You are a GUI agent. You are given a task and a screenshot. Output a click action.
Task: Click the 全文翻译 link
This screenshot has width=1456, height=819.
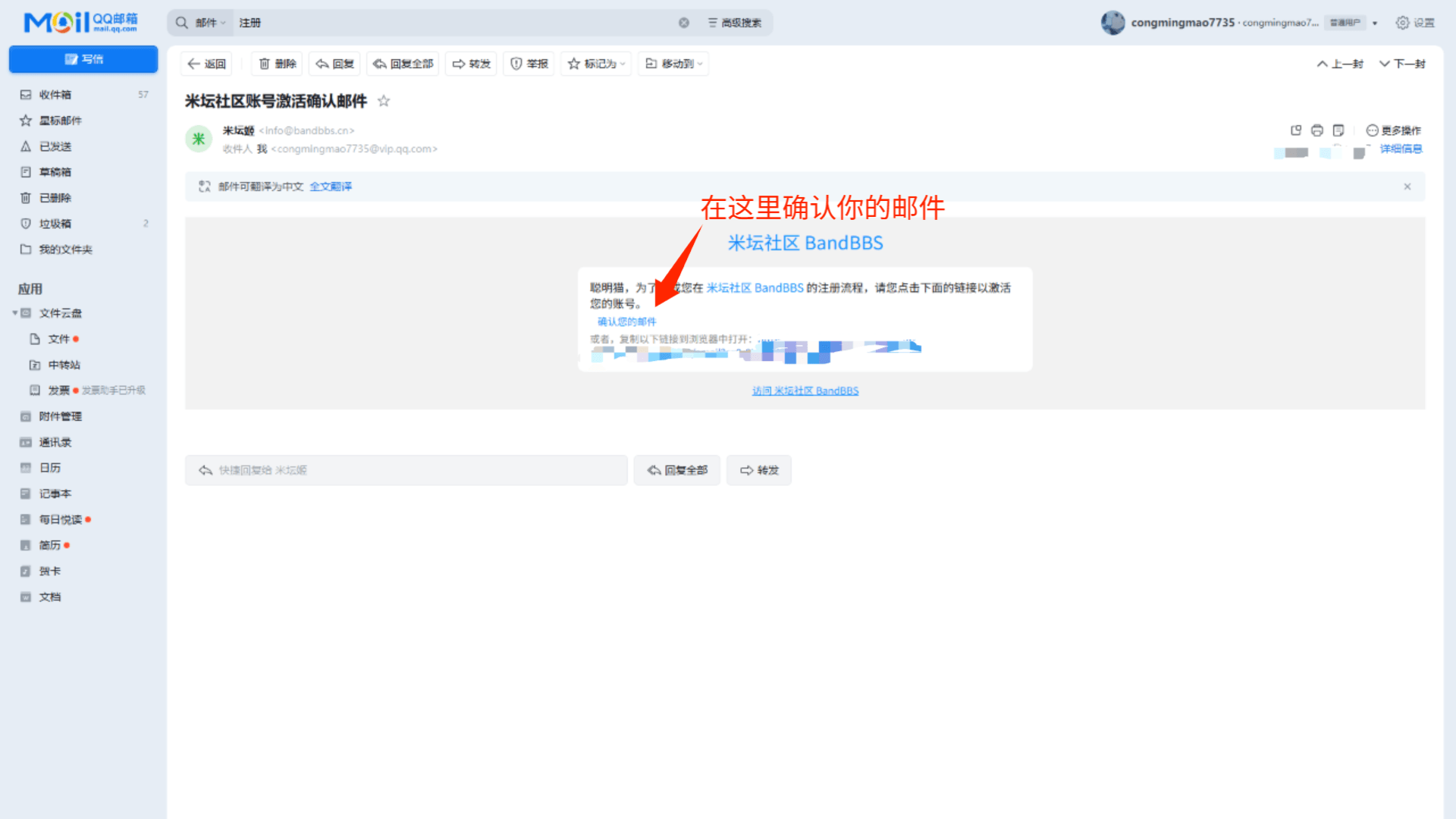point(331,187)
